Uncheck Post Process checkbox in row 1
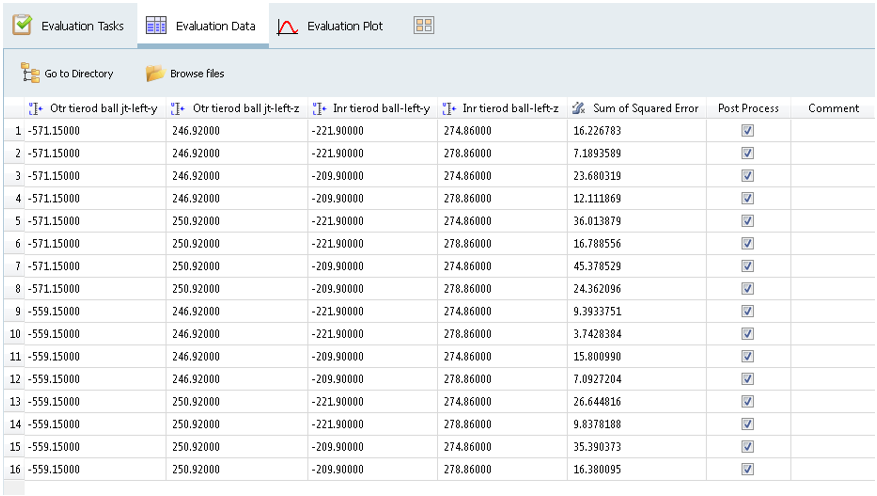The image size is (877, 496). coord(747,131)
